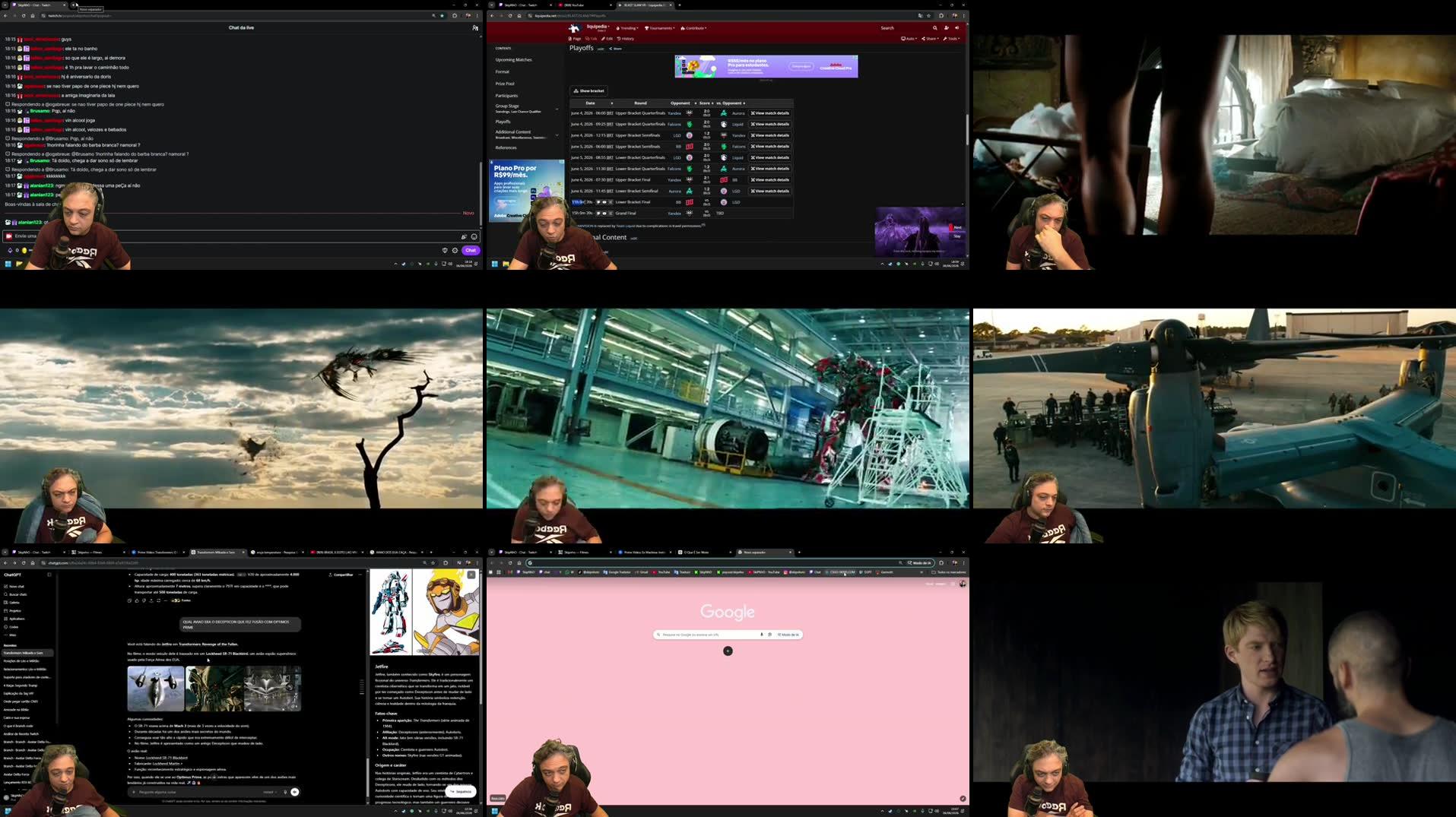Viewport: 1456px width, 817px height.
Task: Open Participants in Liquipedia contents
Action: [506, 96]
